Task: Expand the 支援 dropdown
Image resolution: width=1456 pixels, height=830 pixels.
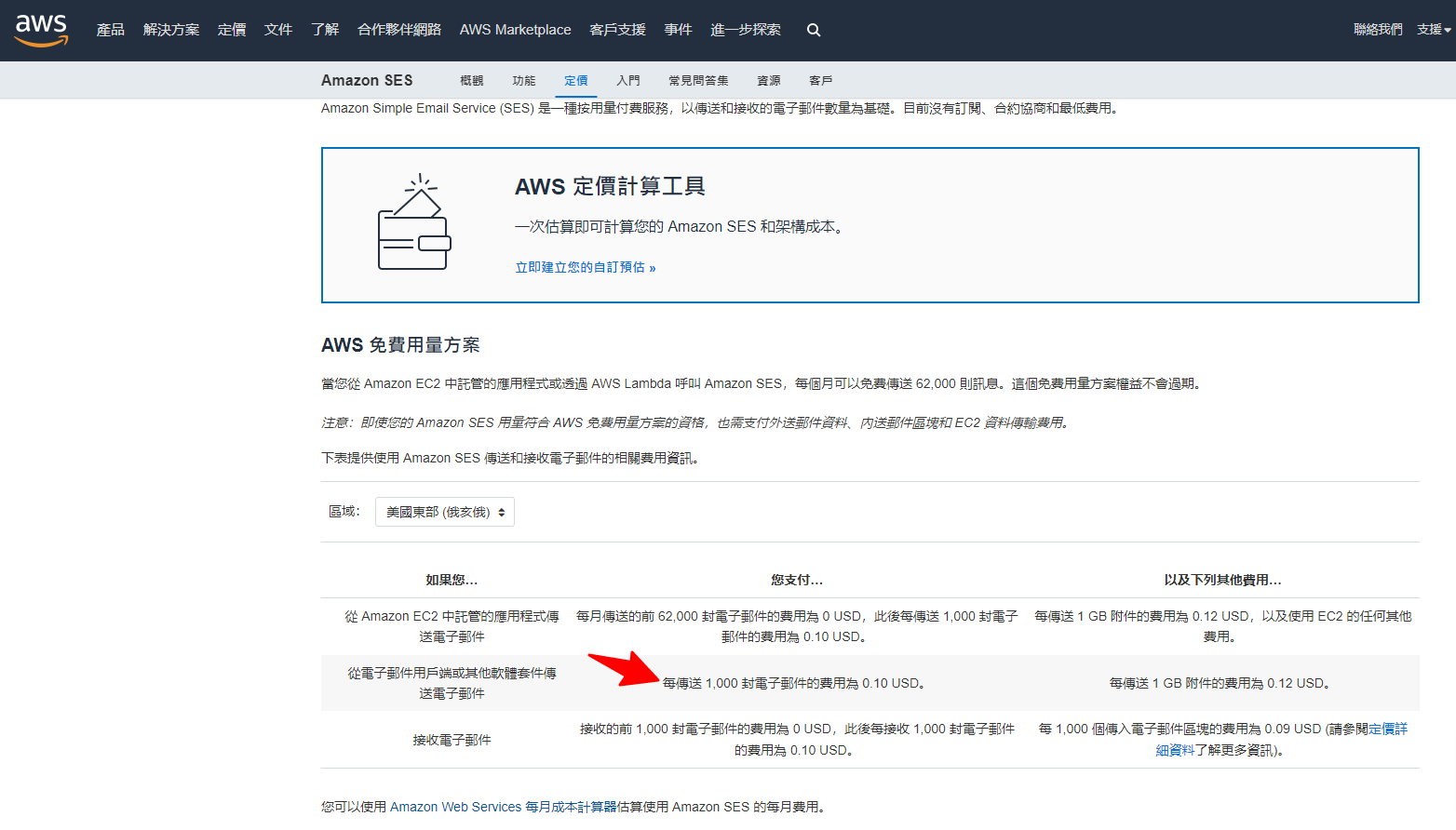Action: 1434,30
